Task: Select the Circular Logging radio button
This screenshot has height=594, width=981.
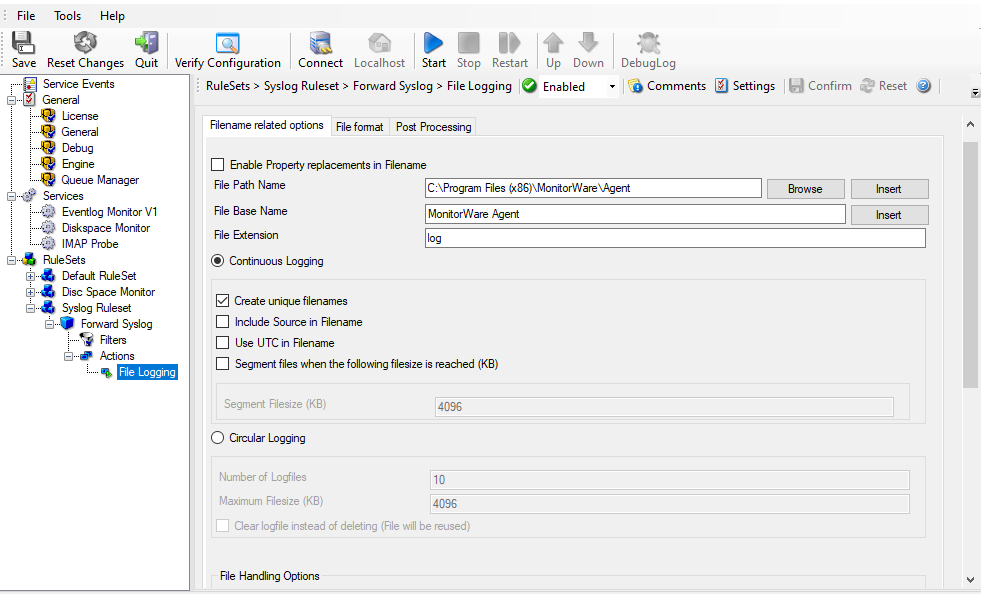Action: click(218, 438)
